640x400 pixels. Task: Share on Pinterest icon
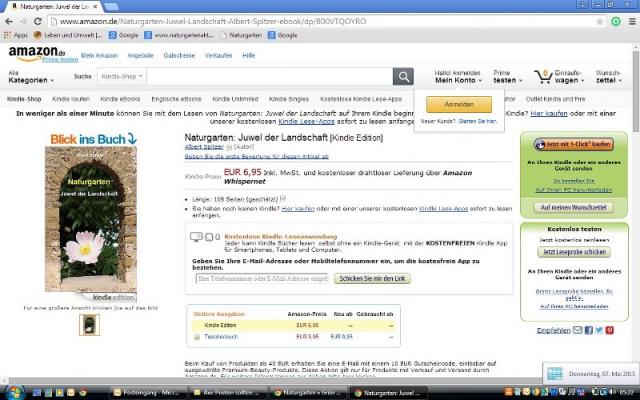(609, 330)
